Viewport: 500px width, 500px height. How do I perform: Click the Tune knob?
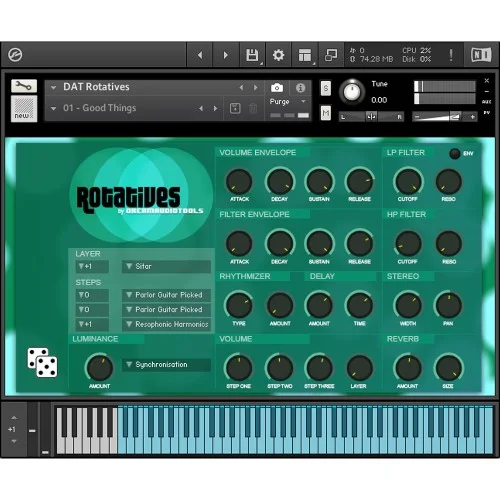(x=352, y=92)
